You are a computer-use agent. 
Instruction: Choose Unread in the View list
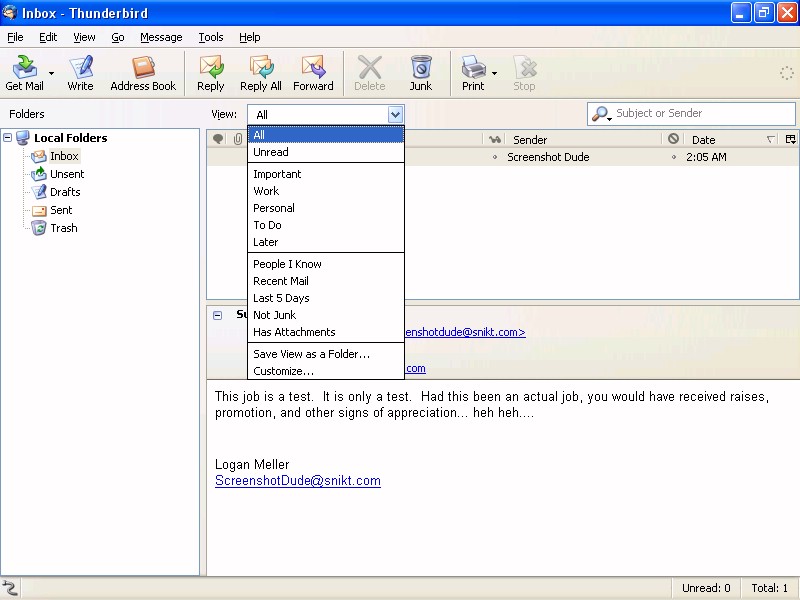(326, 152)
